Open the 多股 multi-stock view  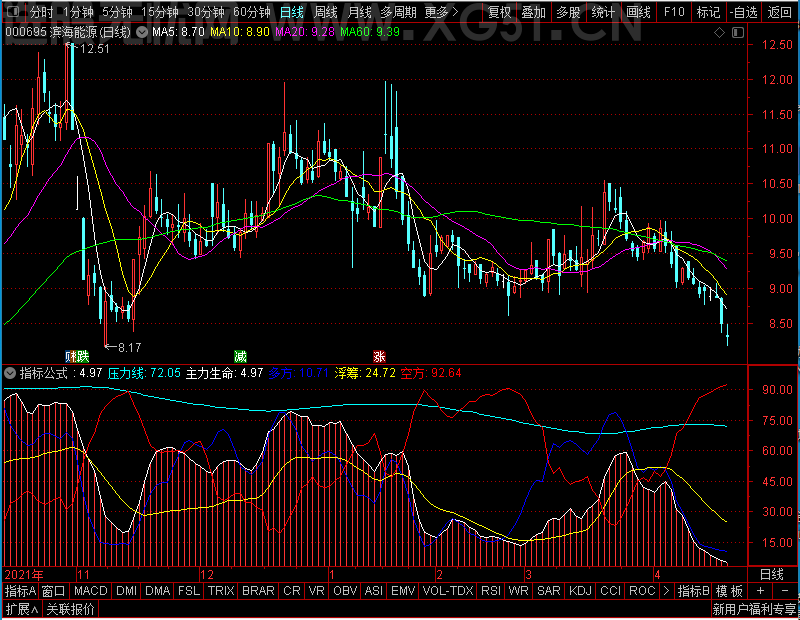pos(568,12)
